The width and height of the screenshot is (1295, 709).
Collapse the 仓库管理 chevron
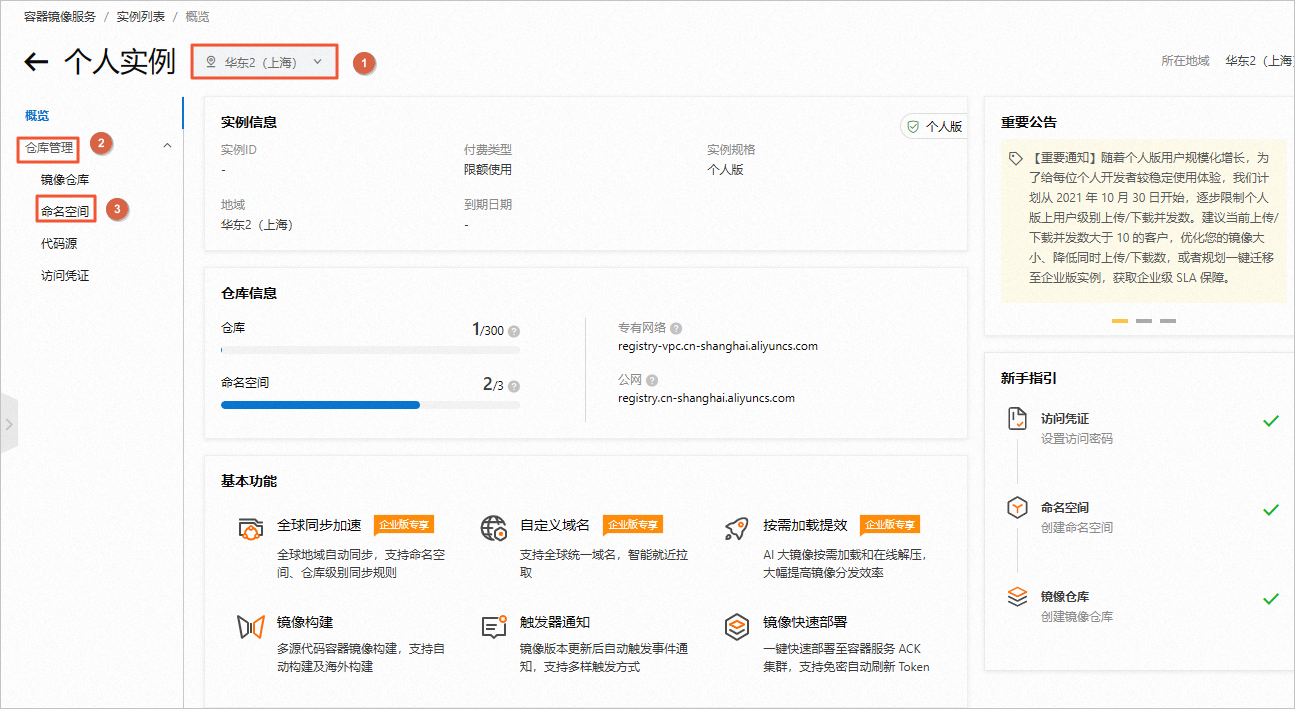point(167,146)
